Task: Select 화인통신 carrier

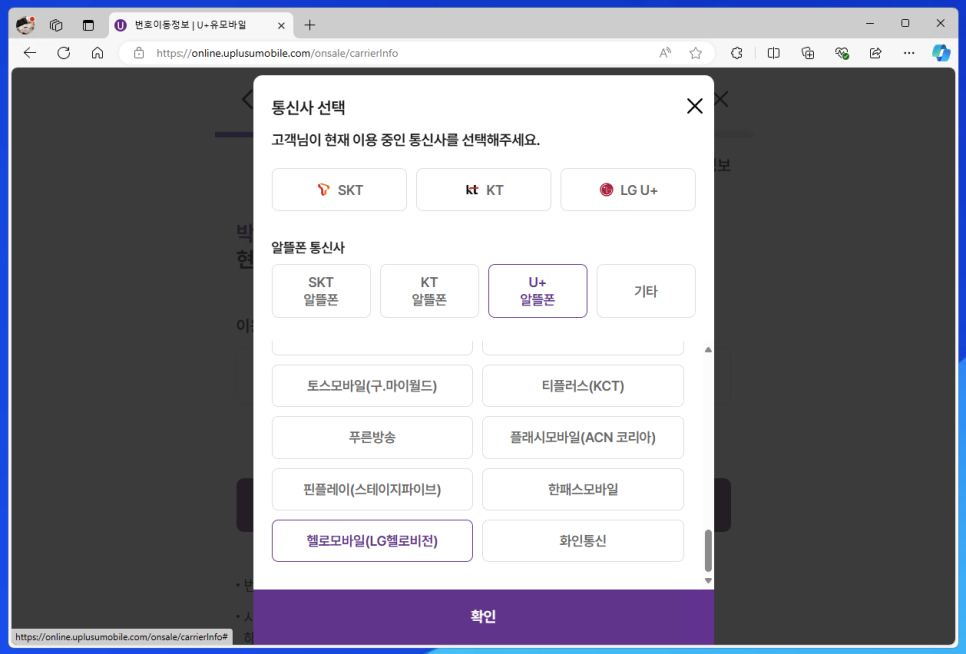Action: click(583, 541)
